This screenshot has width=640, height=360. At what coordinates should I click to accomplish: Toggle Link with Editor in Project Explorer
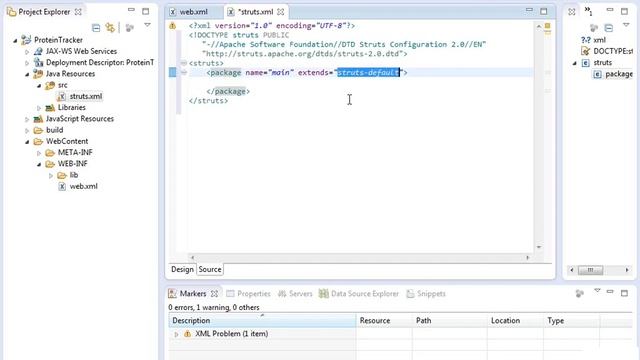[x=110, y=27]
